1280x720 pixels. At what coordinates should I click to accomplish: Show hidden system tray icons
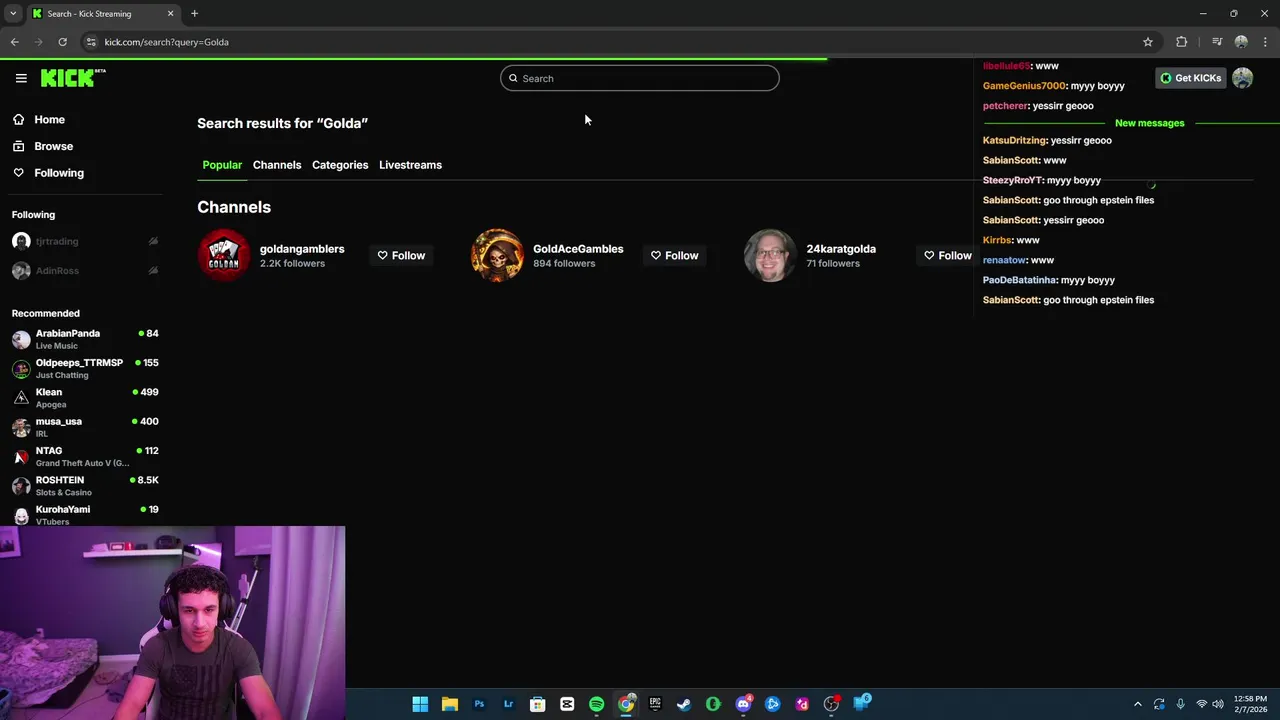pyautogui.click(x=1137, y=704)
